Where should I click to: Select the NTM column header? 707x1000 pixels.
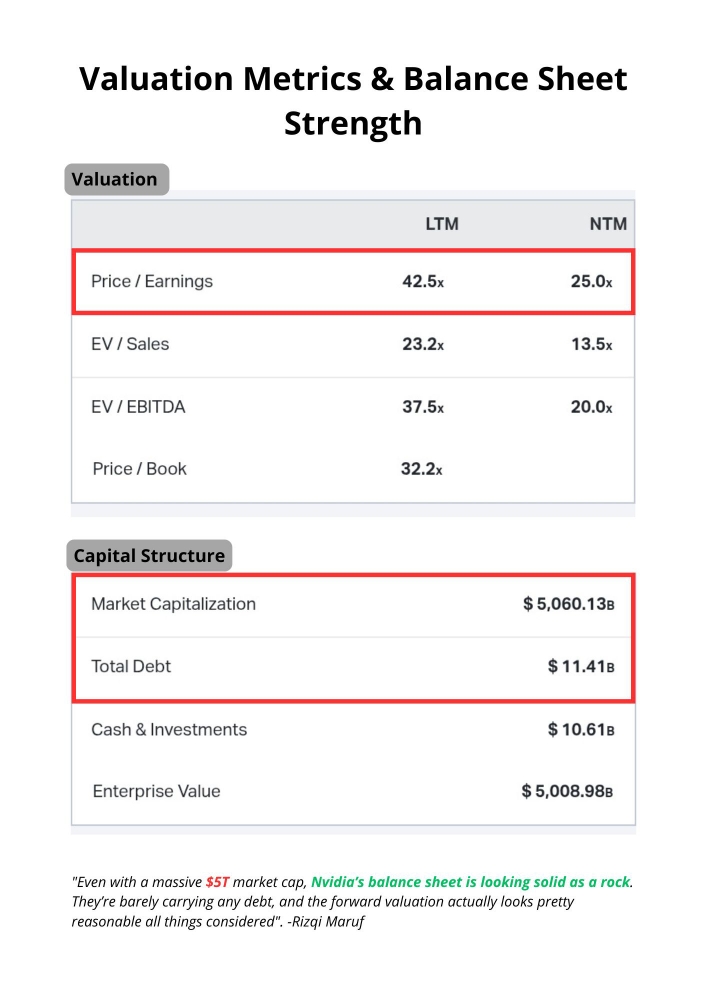[x=608, y=224]
